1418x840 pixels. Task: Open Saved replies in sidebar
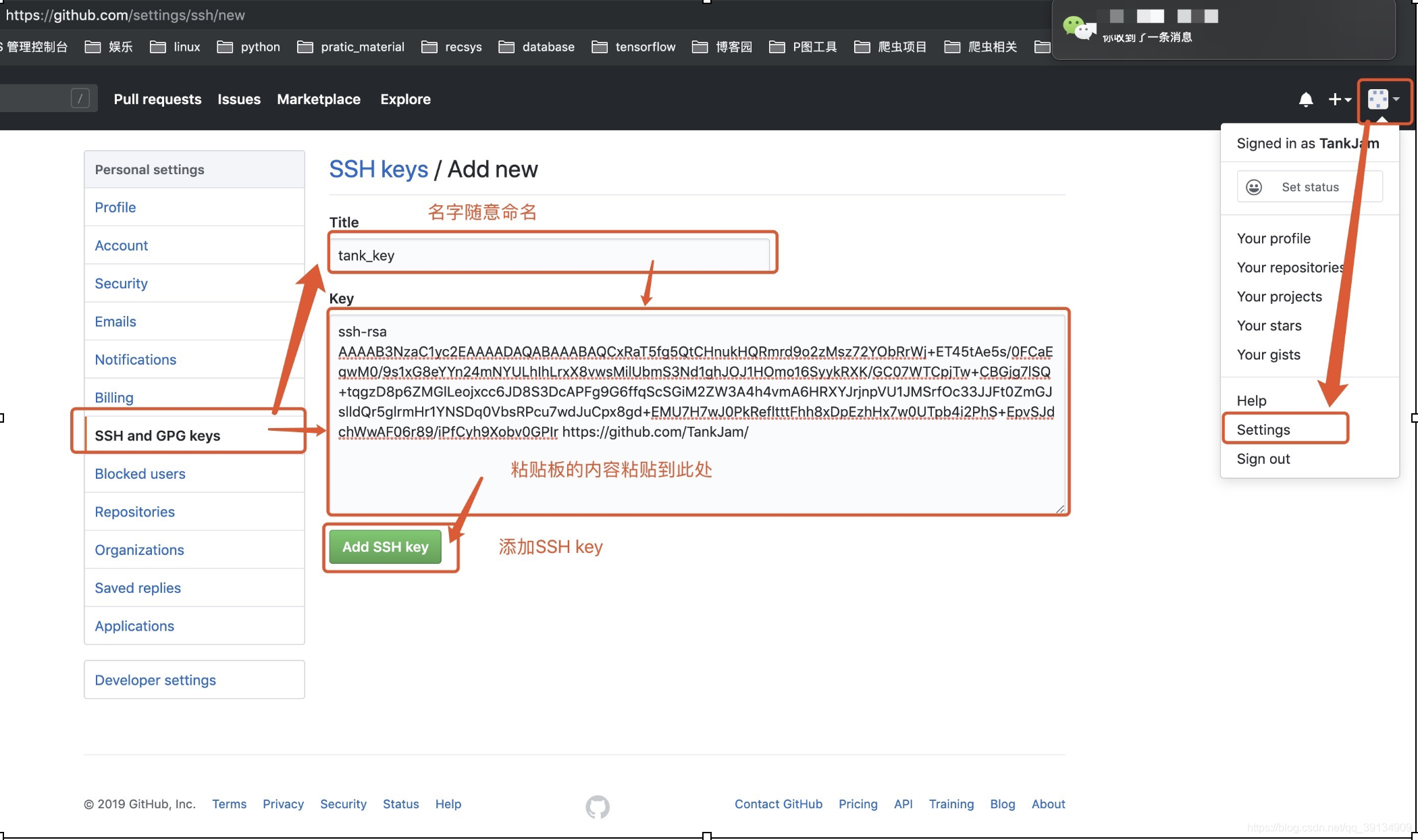point(194,587)
